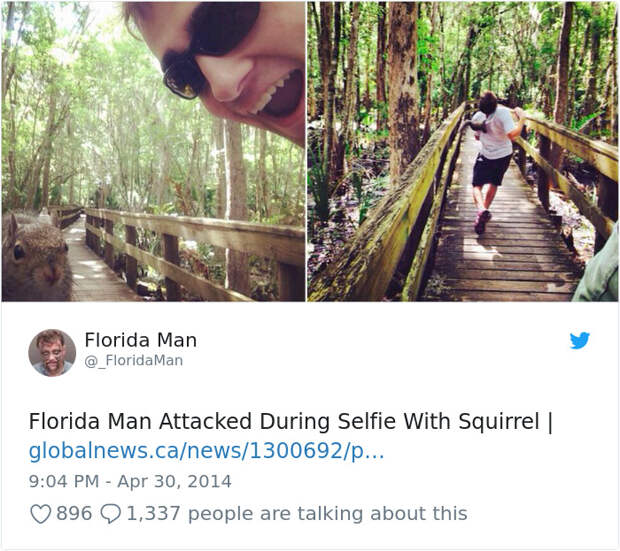Click the reply speech bubble icon
Image resolution: width=620 pixels, height=551 pixels.
pos(111,514)
